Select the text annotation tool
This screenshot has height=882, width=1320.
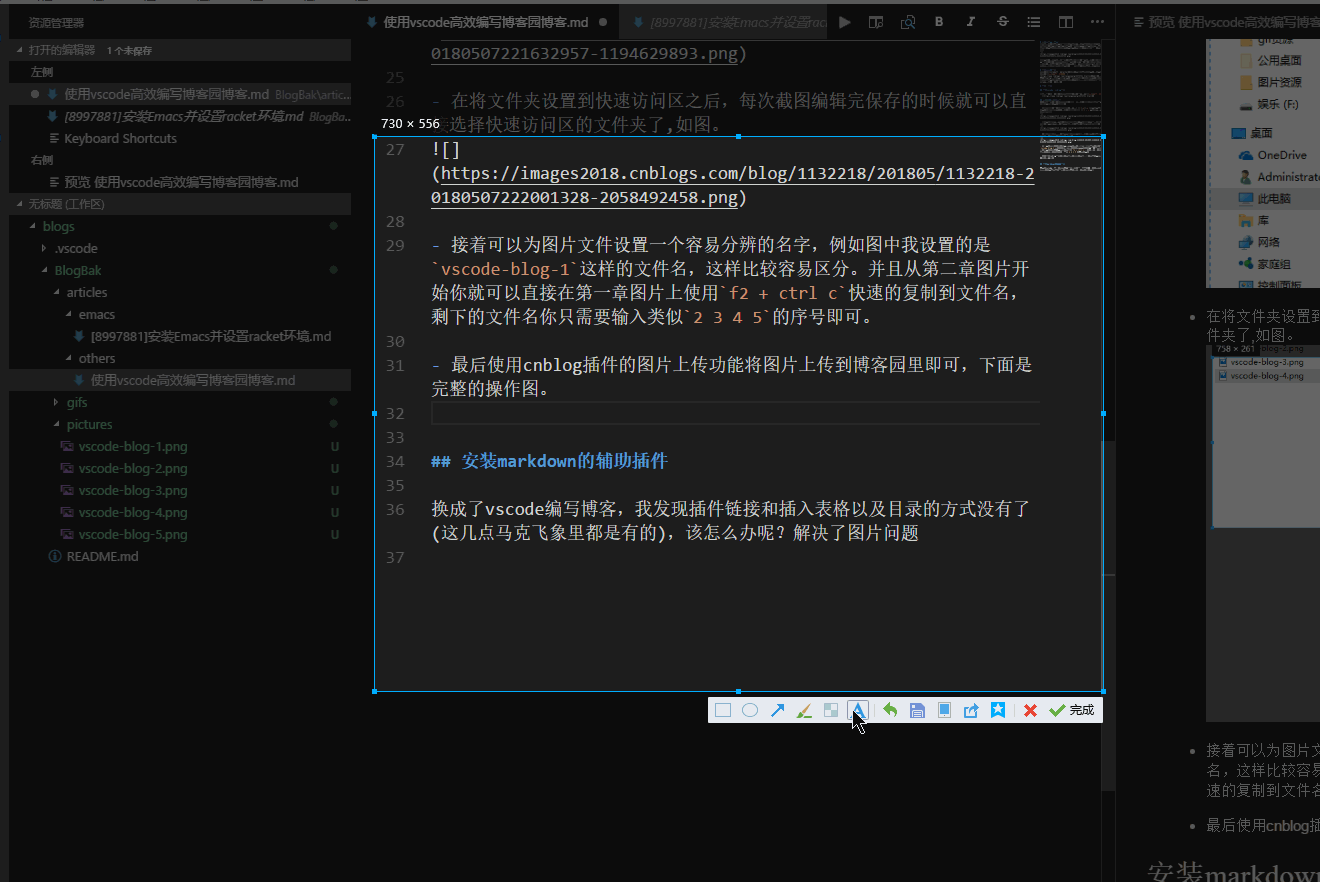(x=857, y=710)
